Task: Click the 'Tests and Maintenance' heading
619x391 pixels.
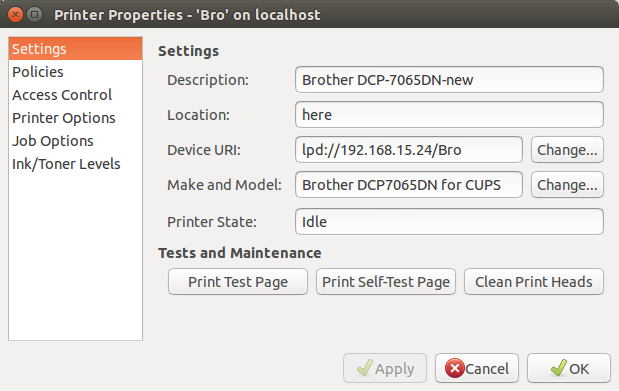Action: (x=240, y=253)
